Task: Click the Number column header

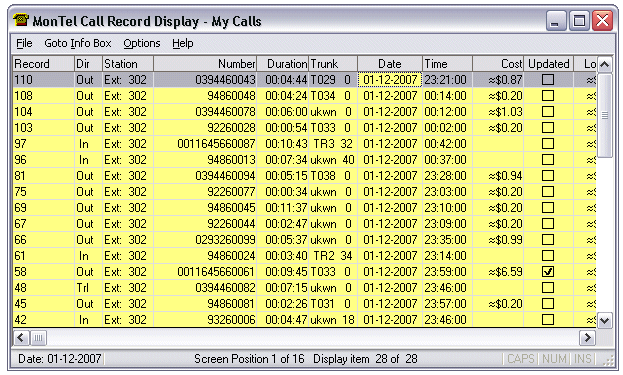Action: coord(205,64)
